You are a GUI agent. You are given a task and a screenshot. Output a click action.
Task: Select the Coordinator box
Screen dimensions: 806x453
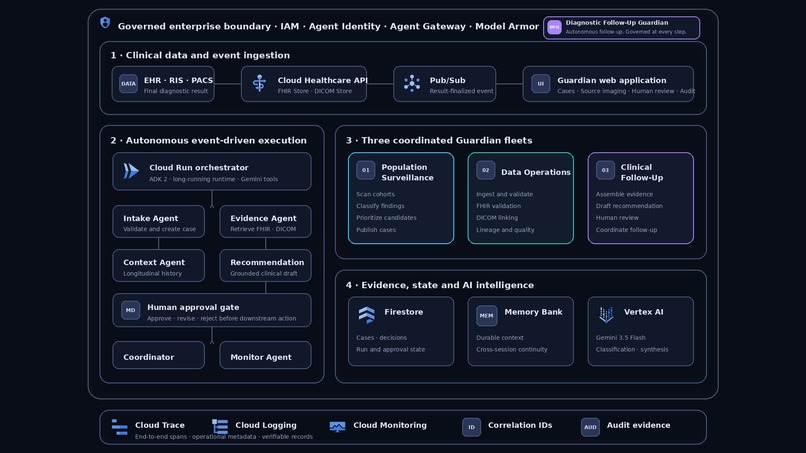pyautogui.click(x=158, y=355)
